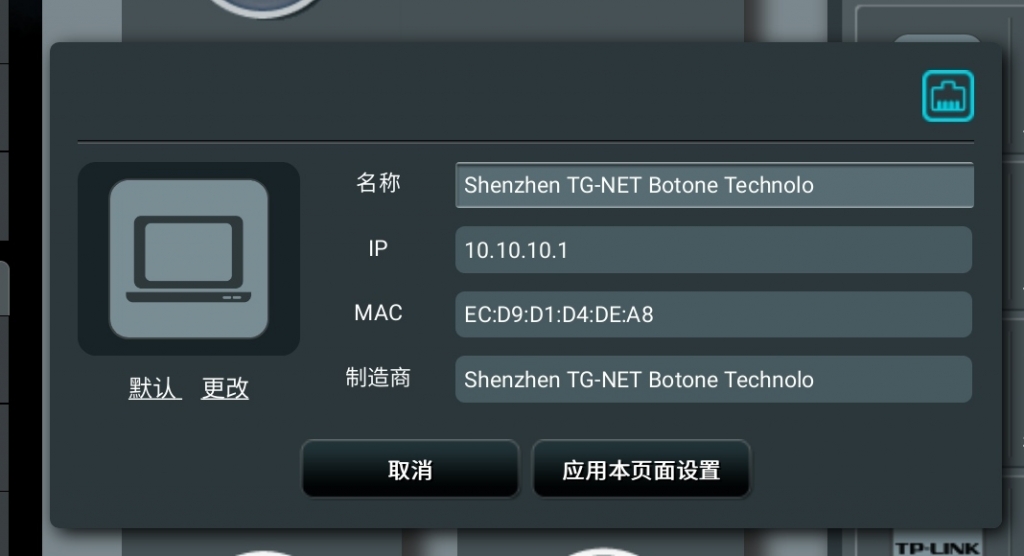1024x556 pixels.
Task: Click the TP-LINK device in background
Action: click(x=938, y=548)
